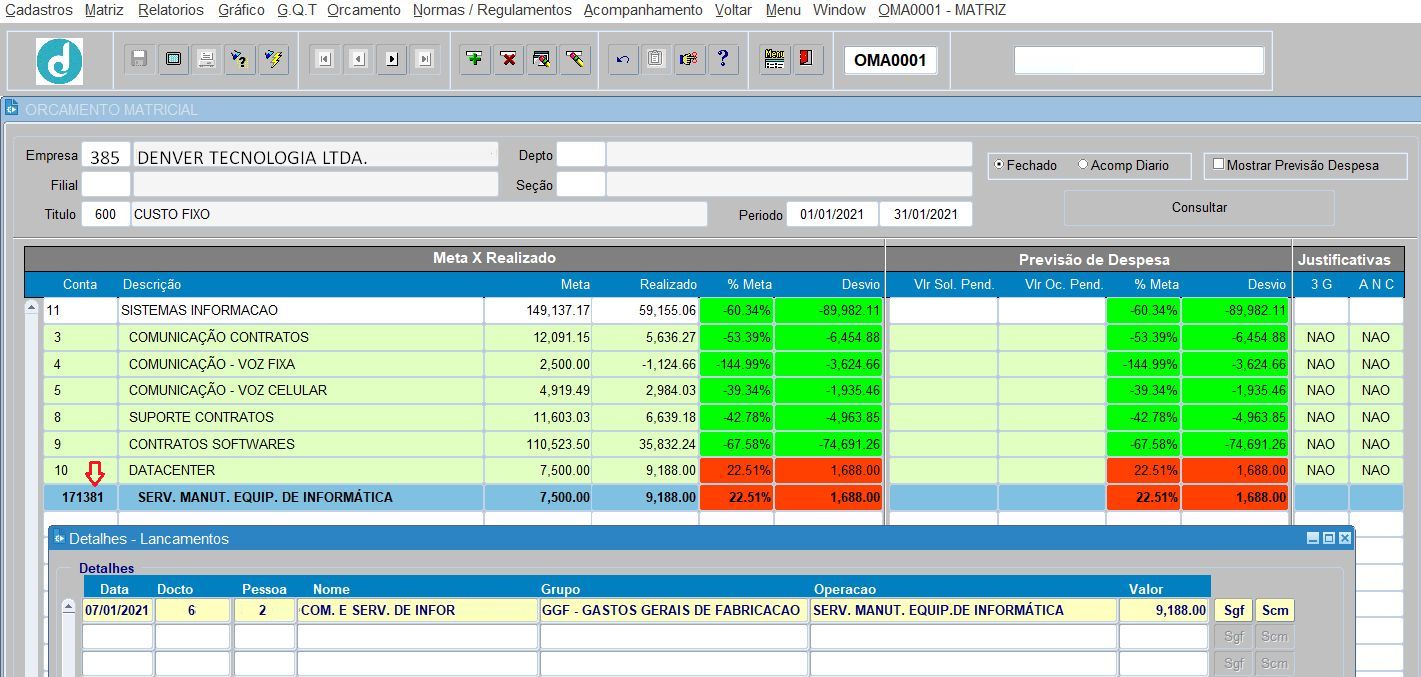Click the 3 G justification NAO for DATACENTER
Viewport: 1421px width, 677px height.
coord(1320,470)
